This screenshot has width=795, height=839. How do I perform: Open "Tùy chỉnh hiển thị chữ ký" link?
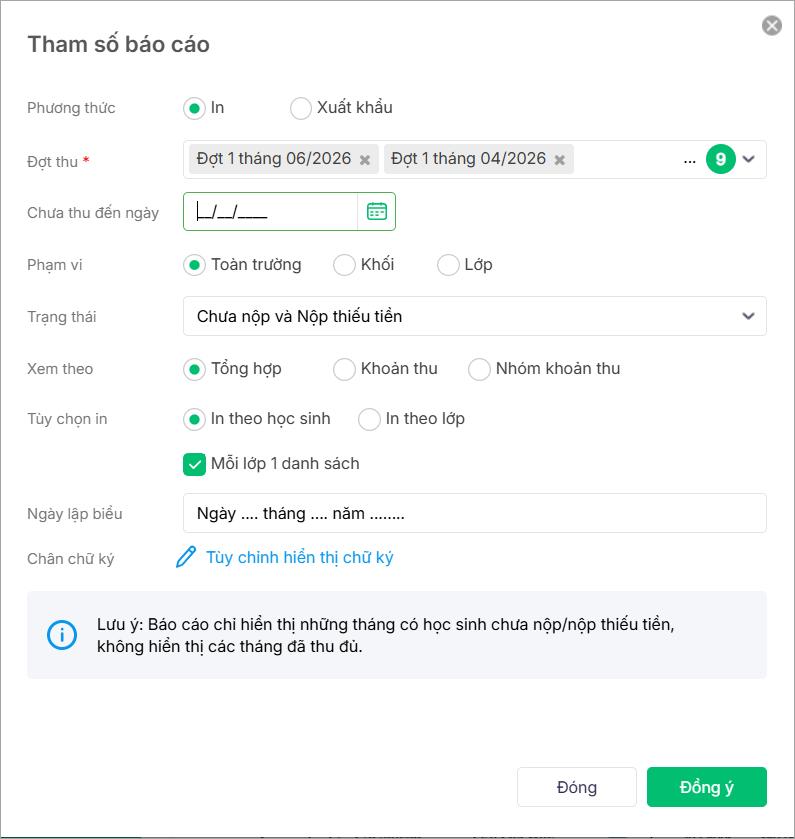(x=299, y=558)
